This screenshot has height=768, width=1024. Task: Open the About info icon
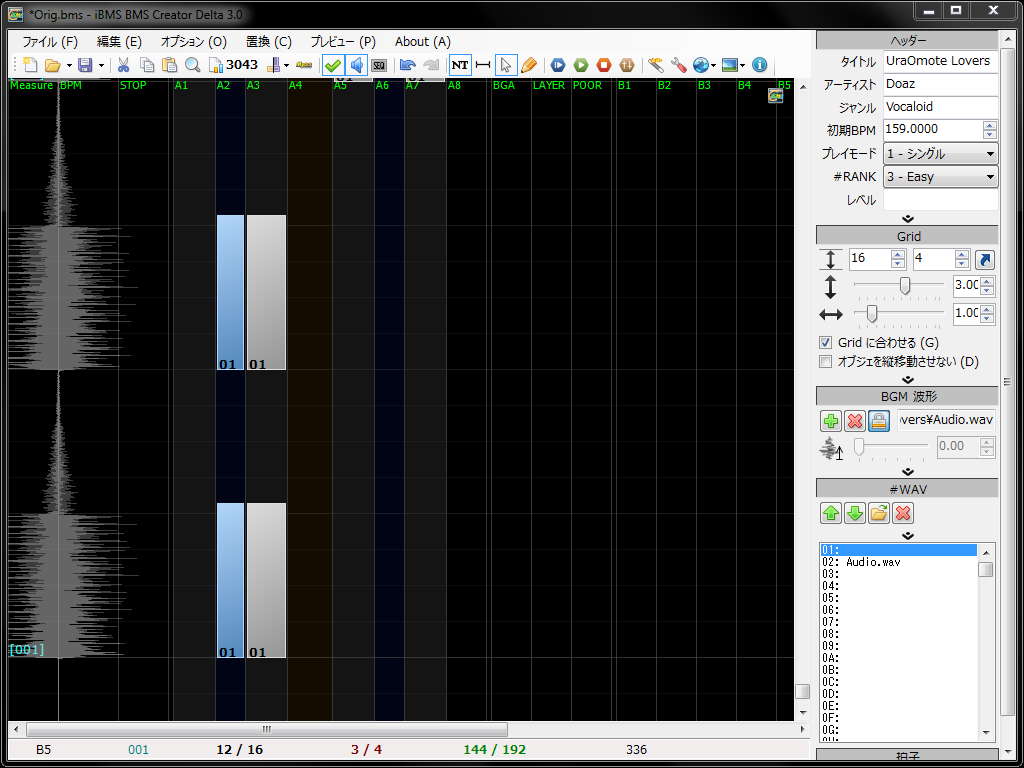tap(759, 64)
